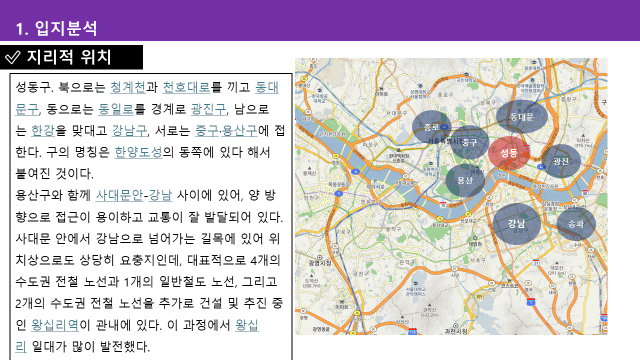This screenshot has height=360, width=640.
Task: Select the 광진 oval on the map
Action: (561, 161)
